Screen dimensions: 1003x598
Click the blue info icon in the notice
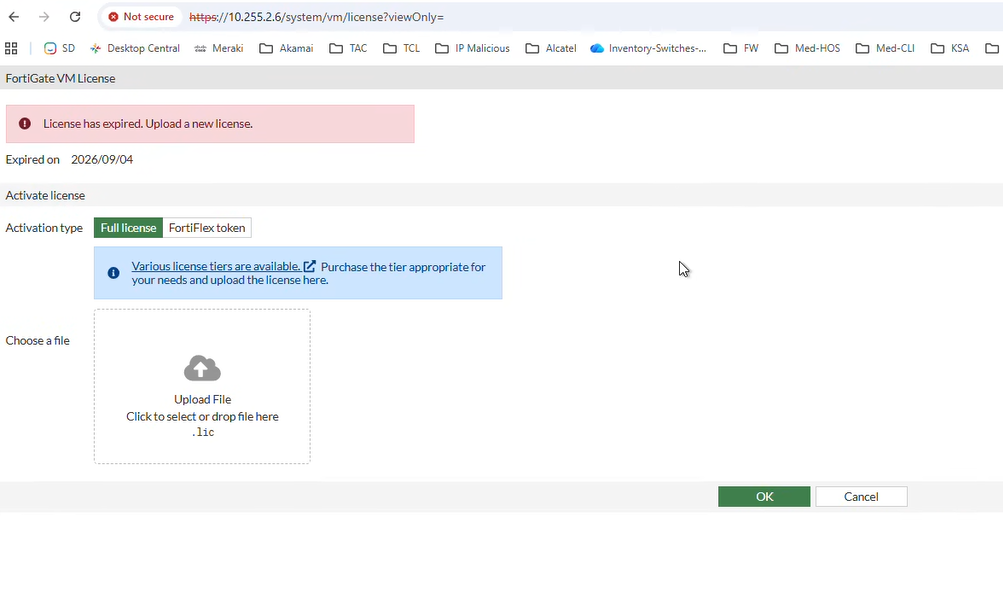click(x=113, y=273)
